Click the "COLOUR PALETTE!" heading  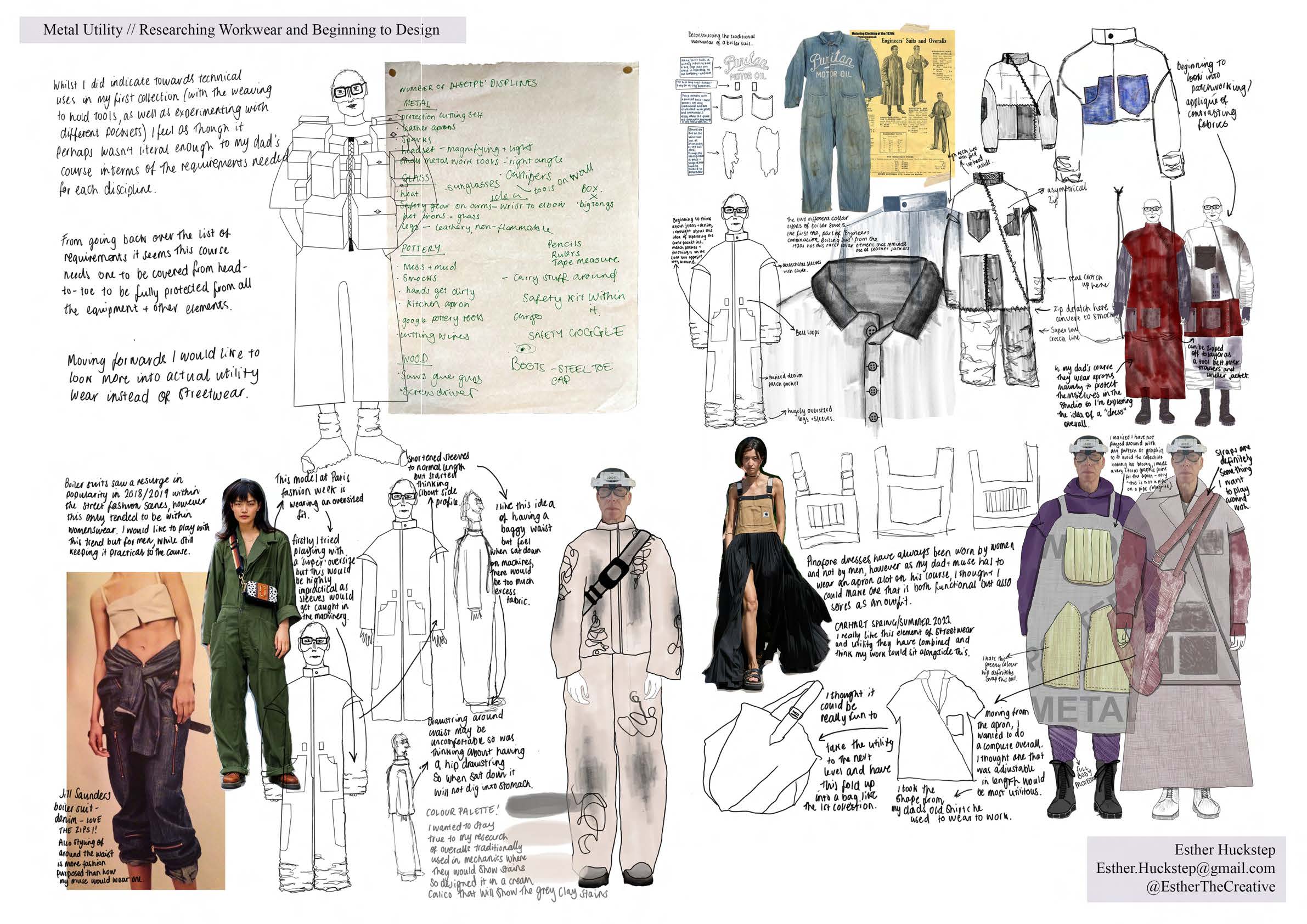coord(463,811)
